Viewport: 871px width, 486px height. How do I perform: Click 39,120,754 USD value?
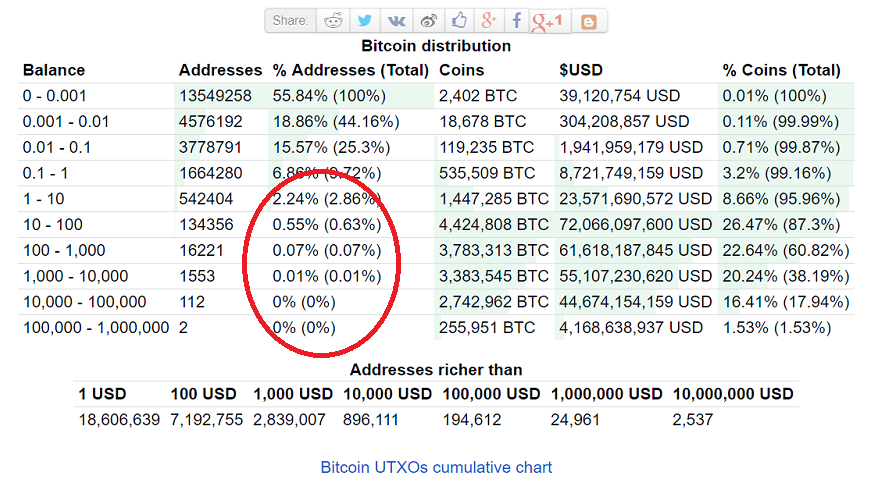click(619, 96)
